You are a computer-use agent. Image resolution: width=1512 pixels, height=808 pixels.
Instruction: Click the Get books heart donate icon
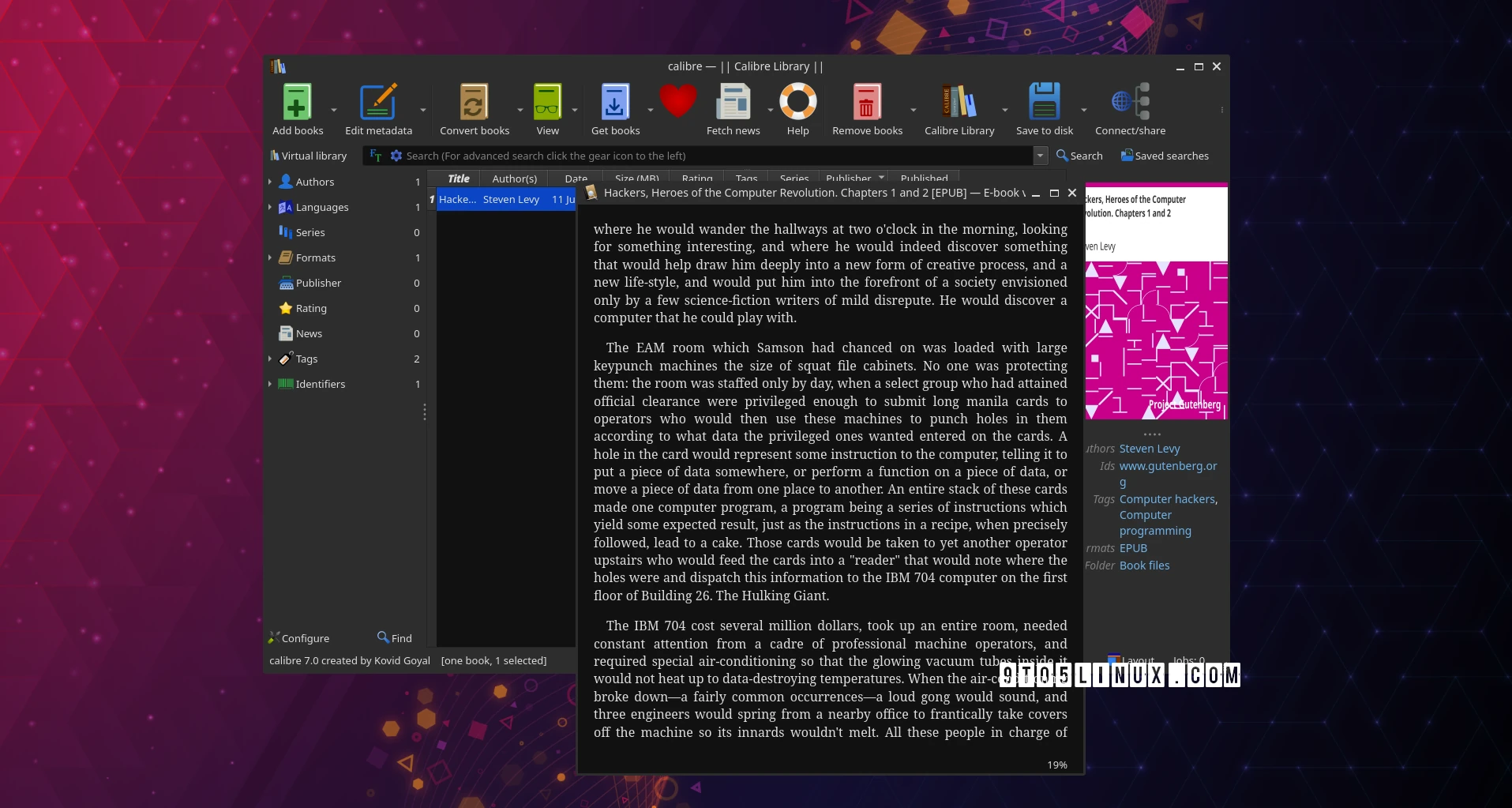tap(677, 100)
